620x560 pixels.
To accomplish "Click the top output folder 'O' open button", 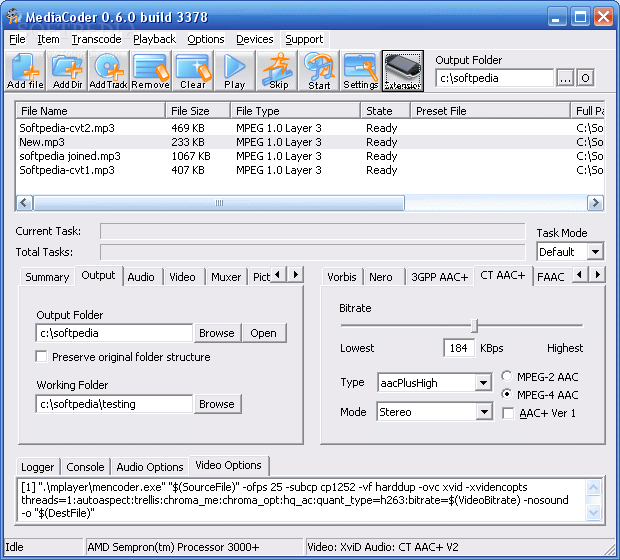I will pos(586,78).
